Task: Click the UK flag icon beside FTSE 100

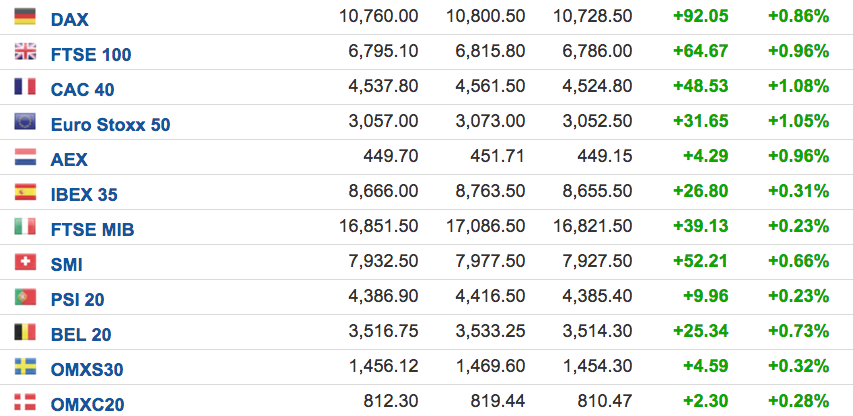Action: click(25, 51)
